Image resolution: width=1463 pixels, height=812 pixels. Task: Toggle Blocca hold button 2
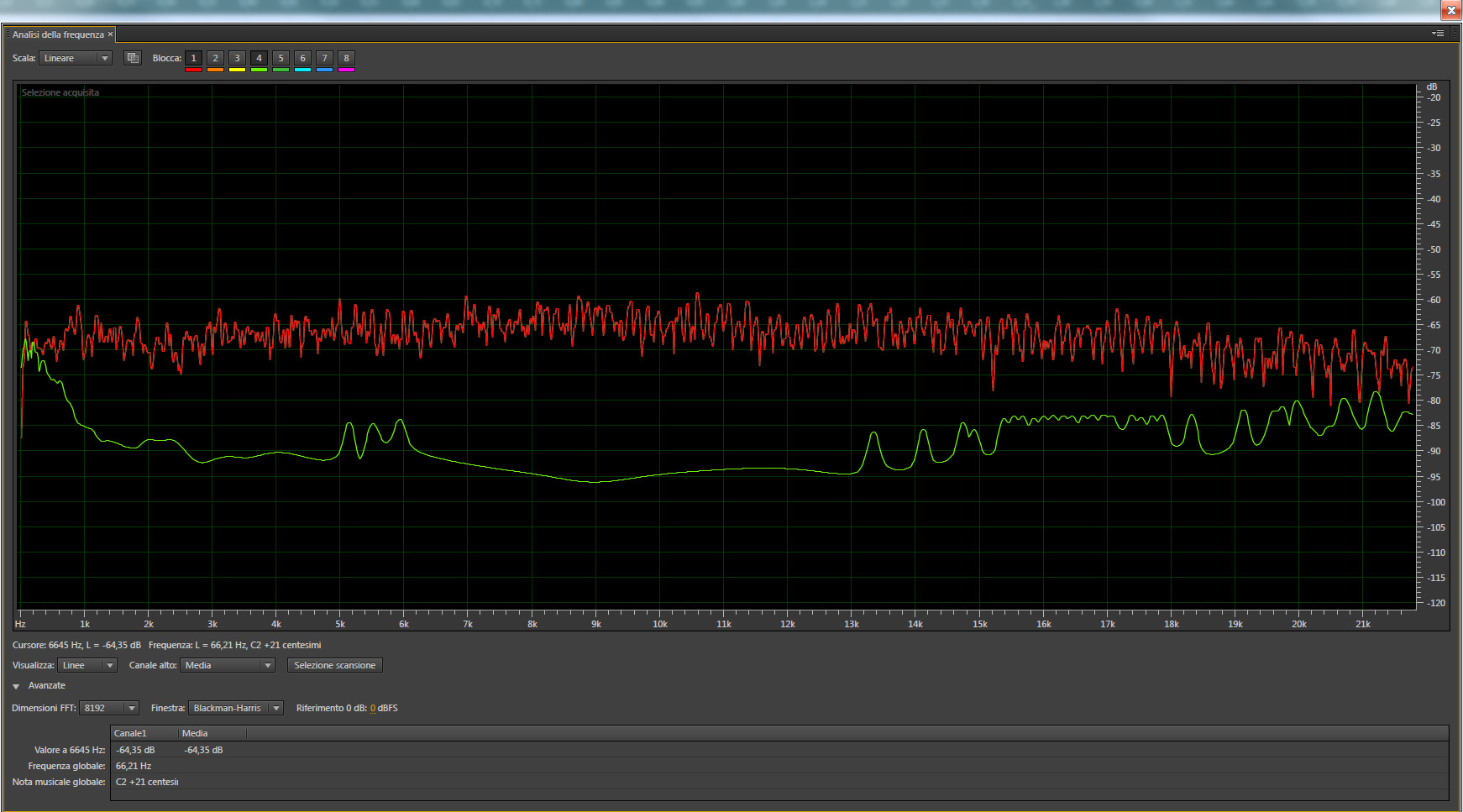(x=215, y=58)
